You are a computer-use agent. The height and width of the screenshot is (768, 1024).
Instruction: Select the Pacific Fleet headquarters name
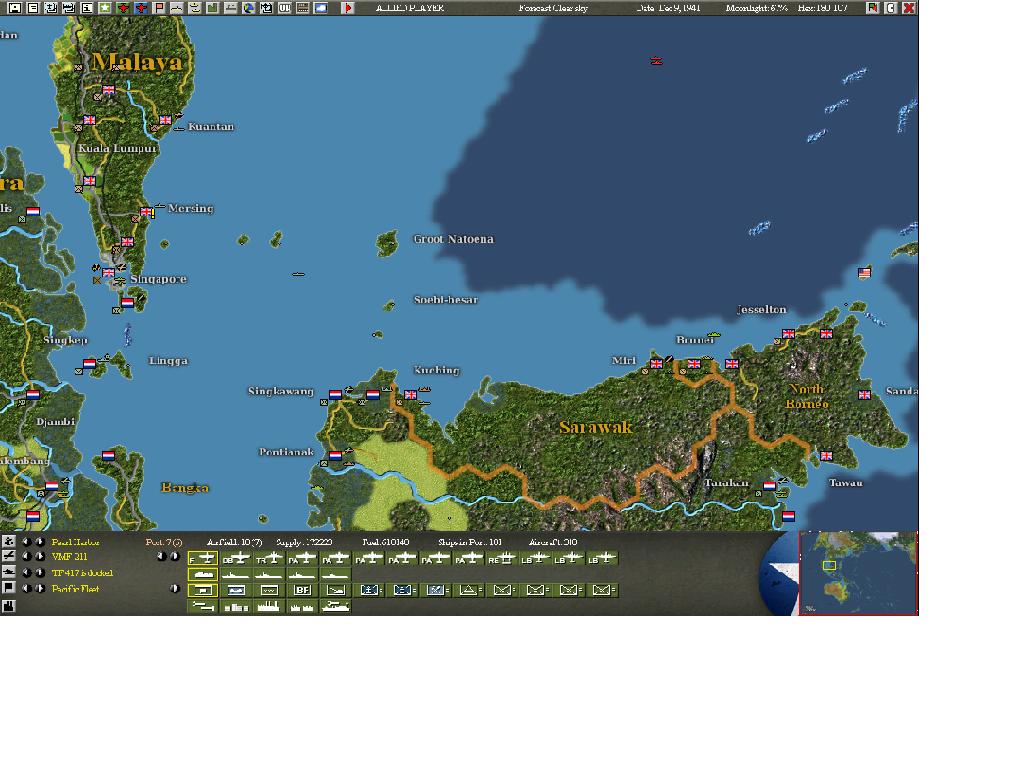pos(76,588)
